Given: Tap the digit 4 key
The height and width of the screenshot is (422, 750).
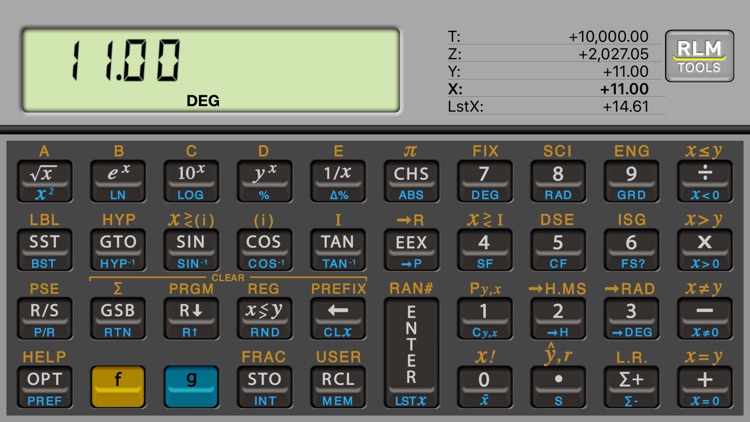Looking at the screenshot, I should 485,250.
